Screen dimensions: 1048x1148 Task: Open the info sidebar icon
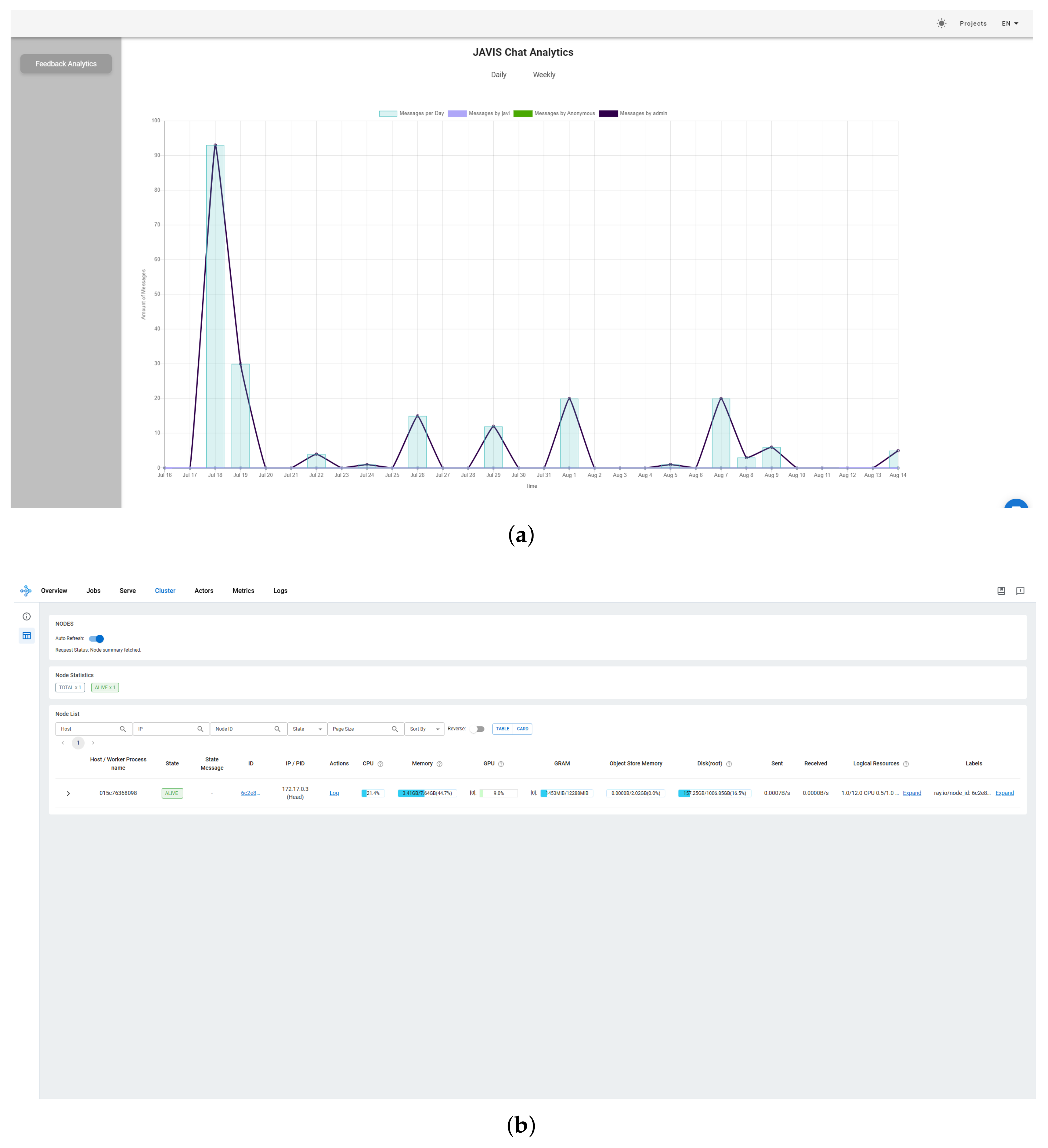(27, 616)
